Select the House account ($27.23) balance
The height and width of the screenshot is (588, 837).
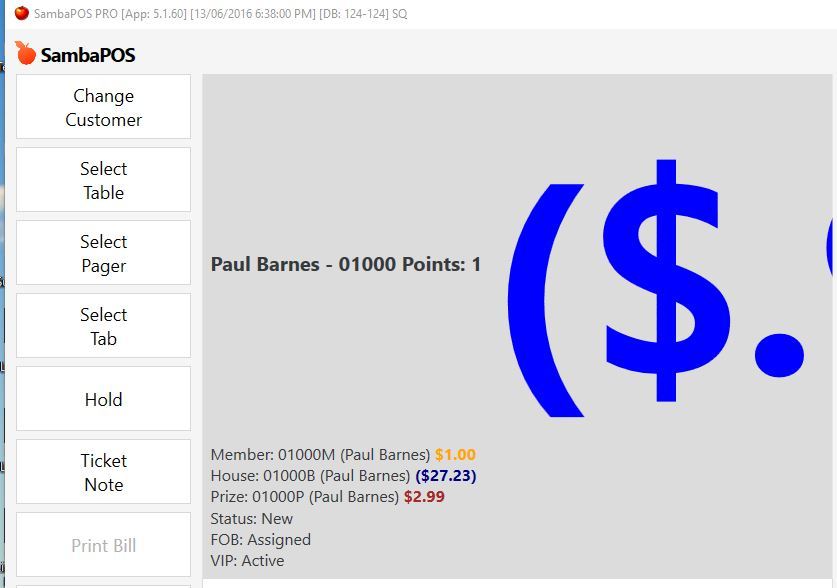(446, 475)
